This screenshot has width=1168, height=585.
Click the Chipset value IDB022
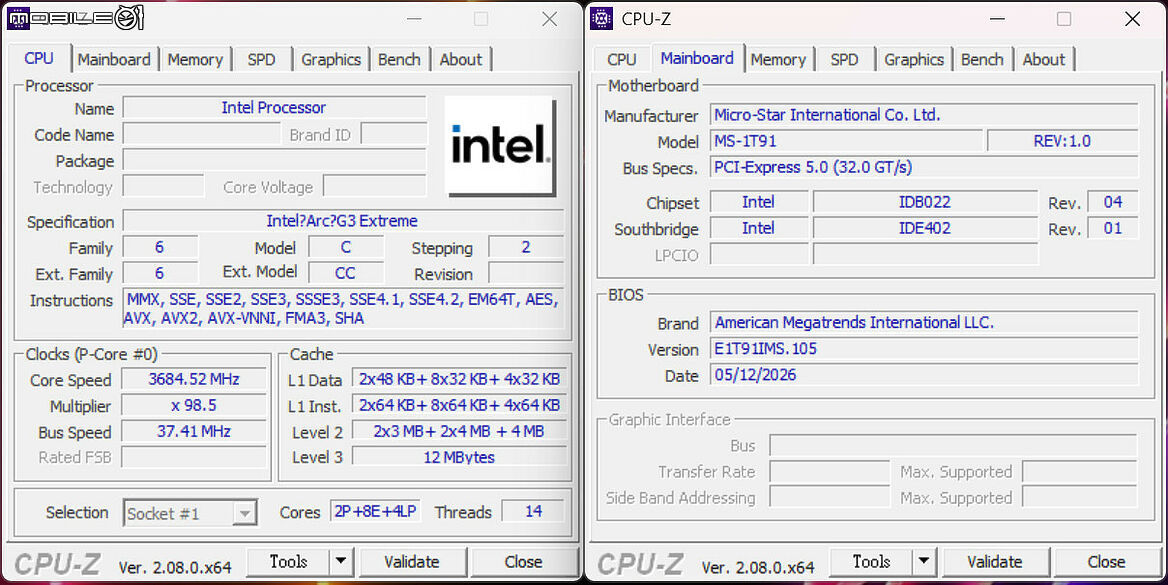pos(925,202)
